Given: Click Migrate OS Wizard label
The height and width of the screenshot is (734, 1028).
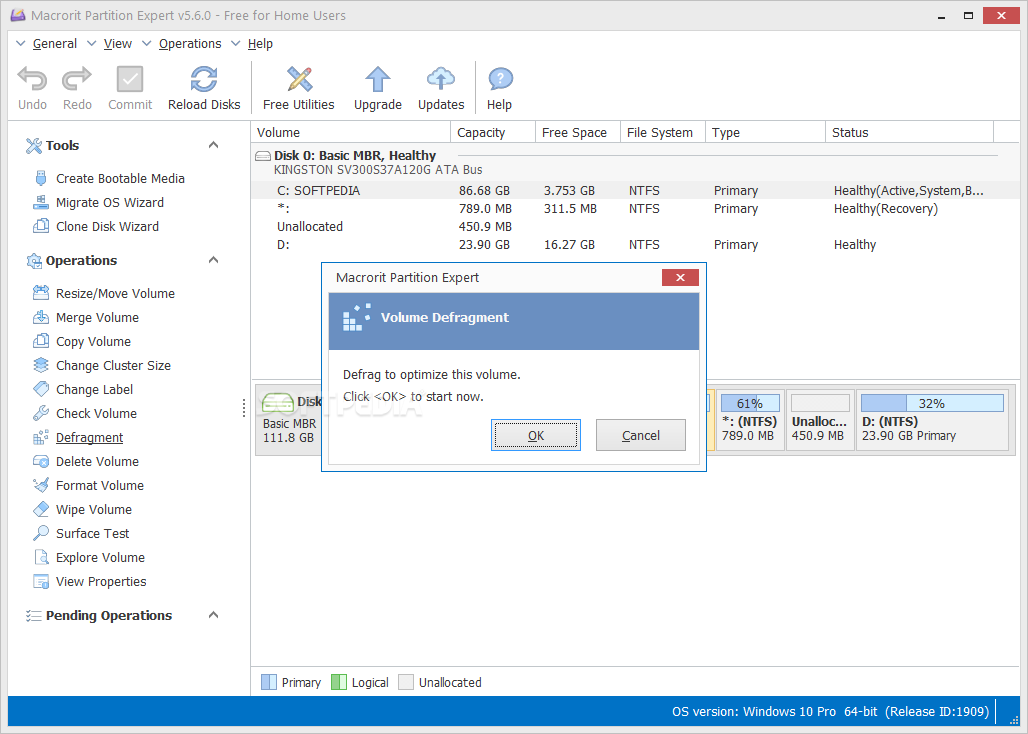Looking at the screenshot, I should coord(109,203).
